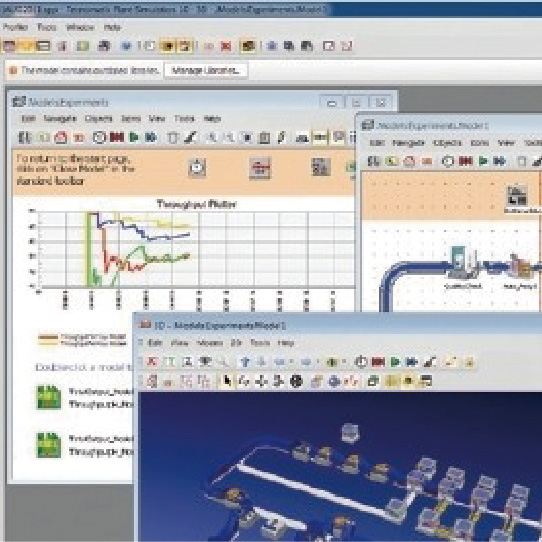Select the four-arrow move tool in the 3D toolbar
The width and height of the screenshot is (542, 542).
coord(261,381)
